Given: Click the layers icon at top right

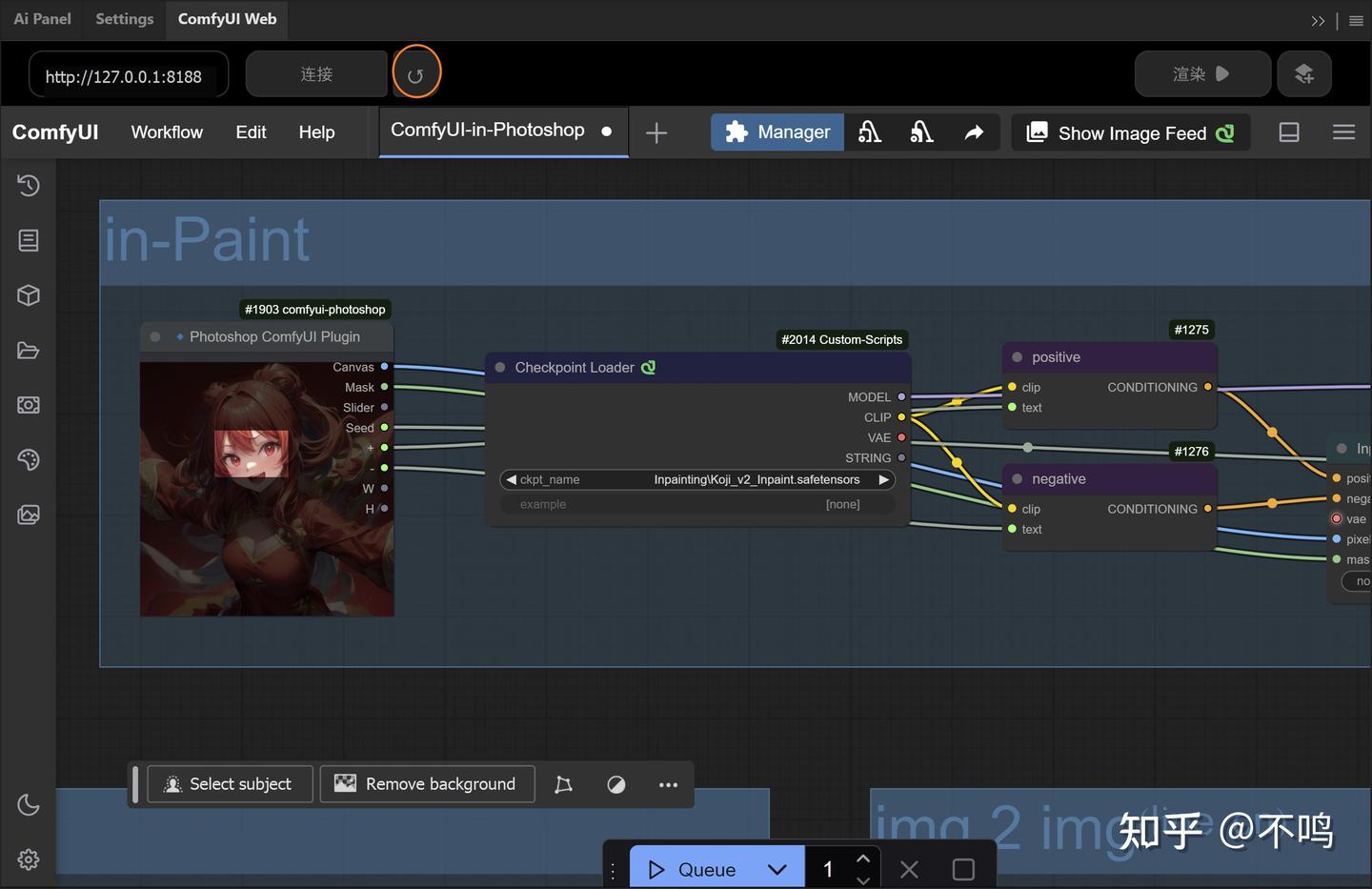Looking at the screenshot, I should (x=1303, y=74).
